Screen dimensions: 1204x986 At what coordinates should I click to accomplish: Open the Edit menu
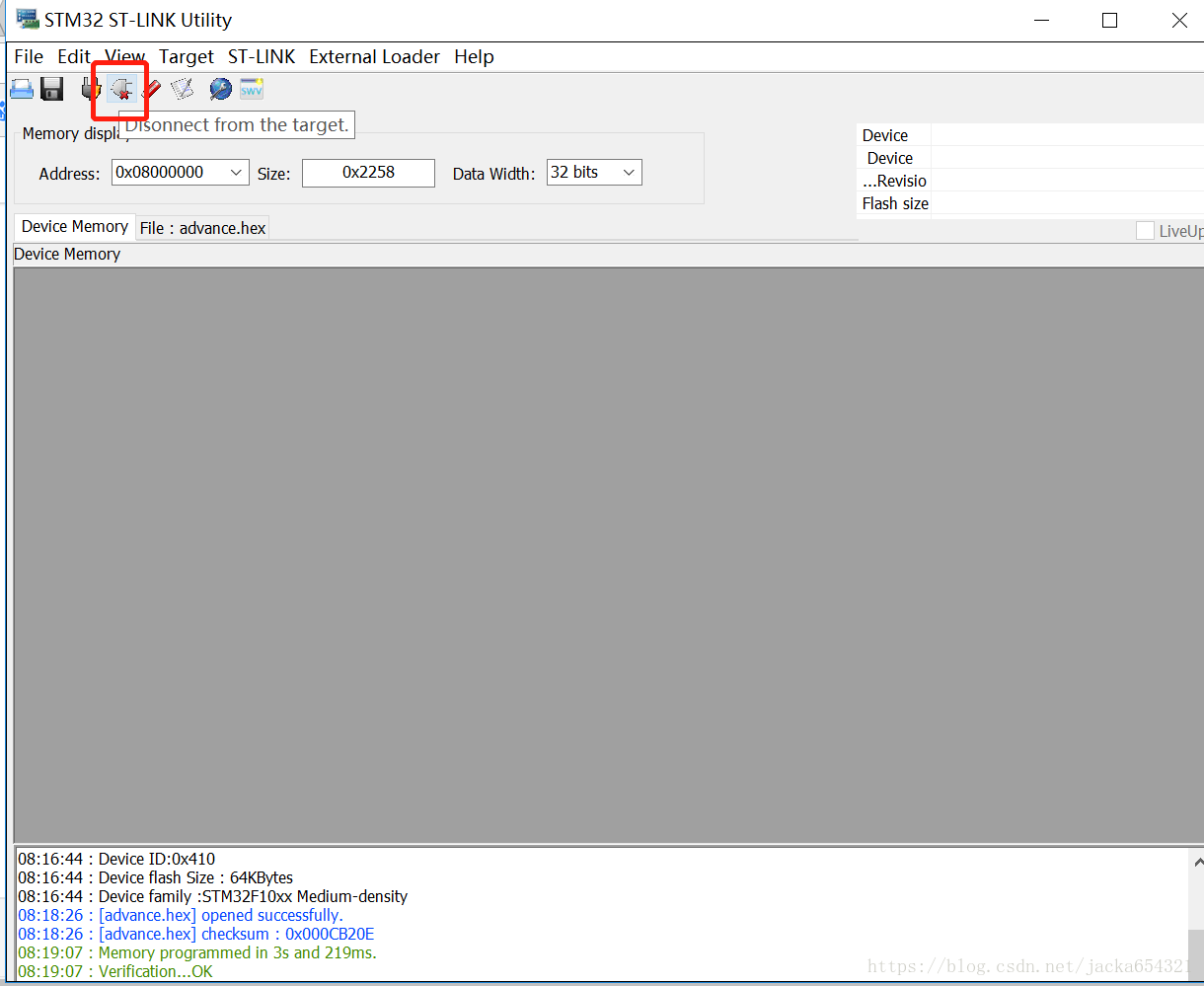pyautogui.click(x=74, y=56)
